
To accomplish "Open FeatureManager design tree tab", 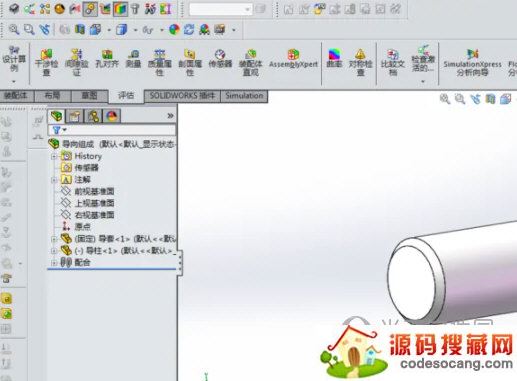I will [56, 116].
